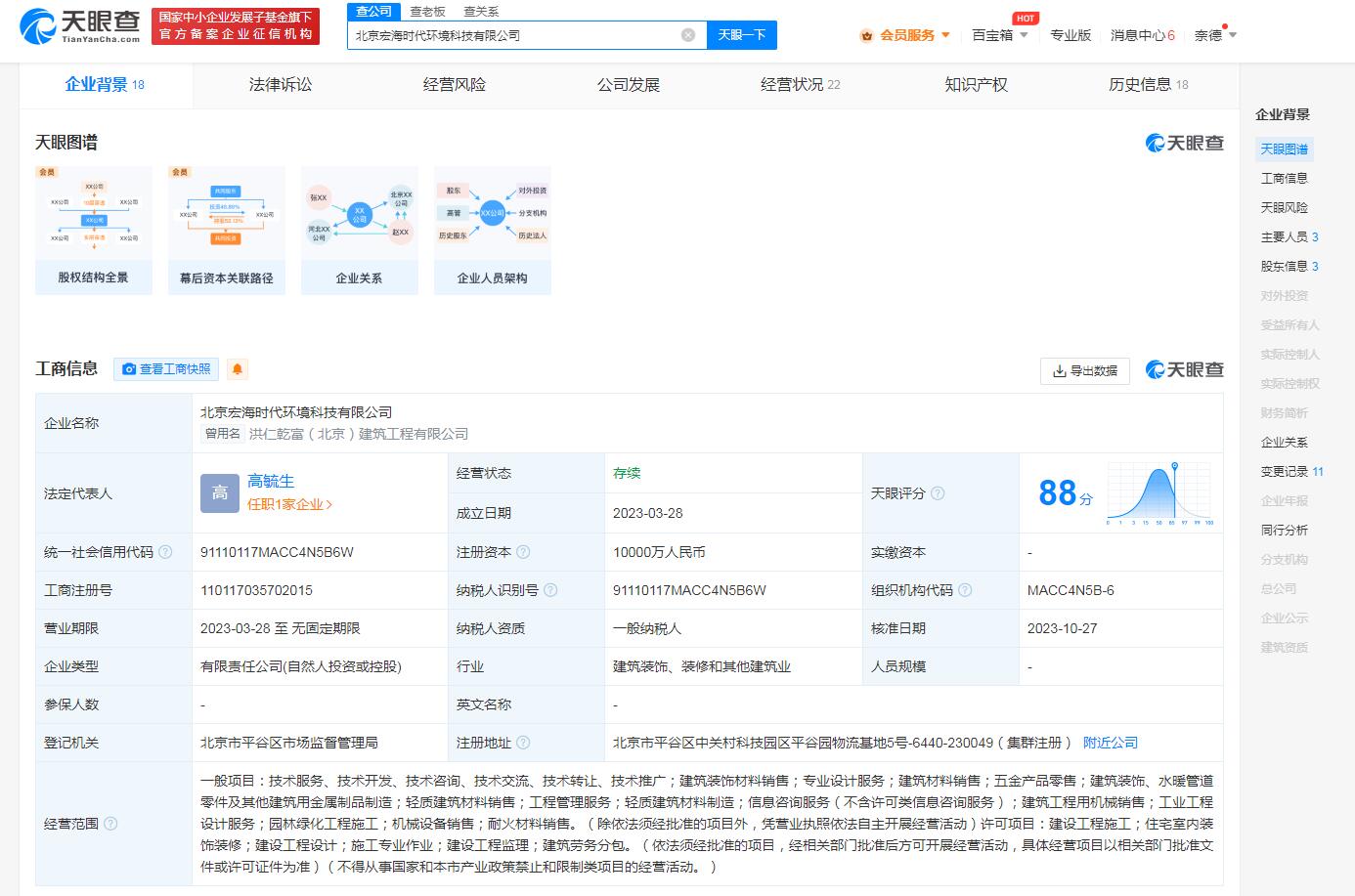The height and width of the screenshot is (896, 1355).
Task: Click the 高 avatar of legal representative
Action: pyautogui.click(x=220, y=492)
